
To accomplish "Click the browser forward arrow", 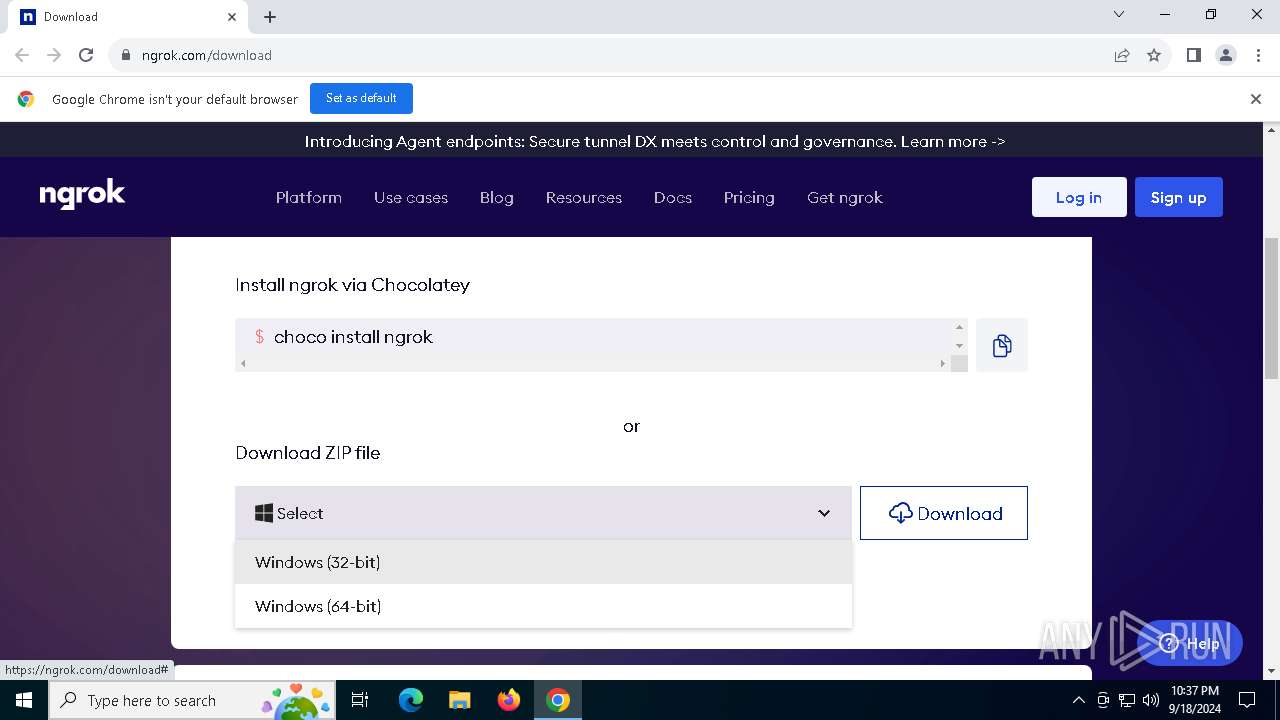I will (x=54, y=55).
